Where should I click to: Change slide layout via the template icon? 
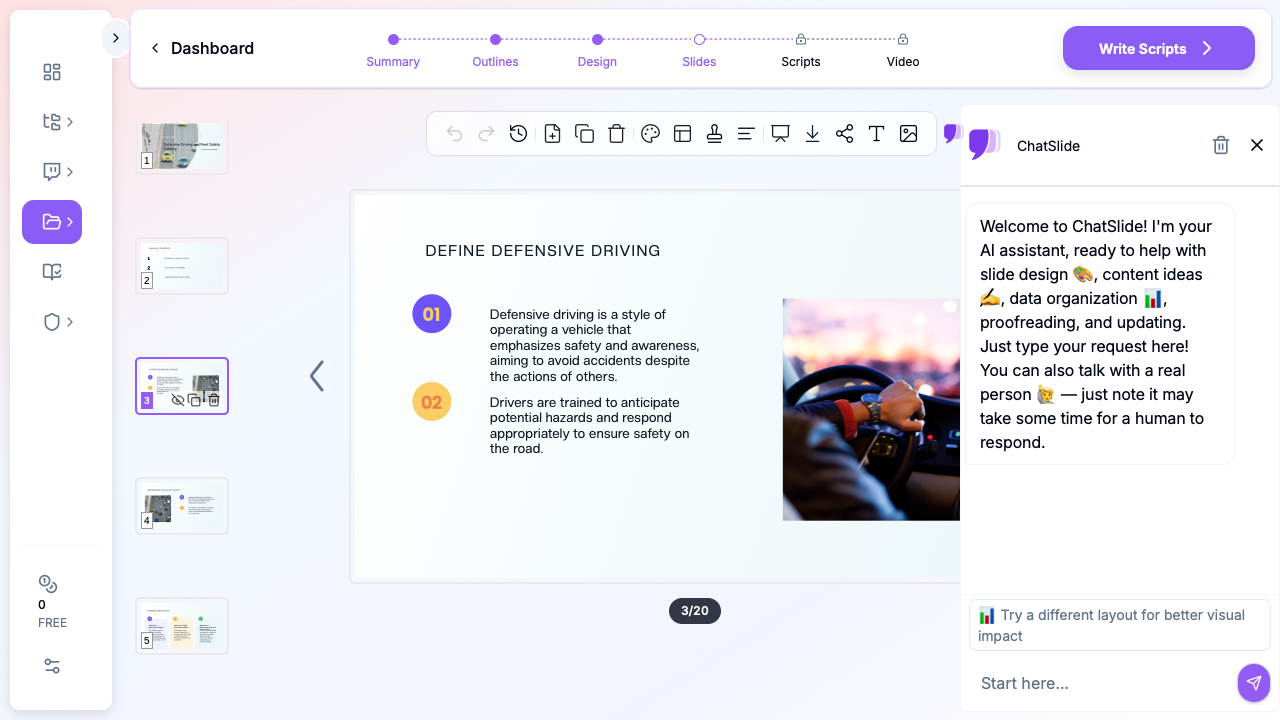pyautogui.click(x=683, y=134)
